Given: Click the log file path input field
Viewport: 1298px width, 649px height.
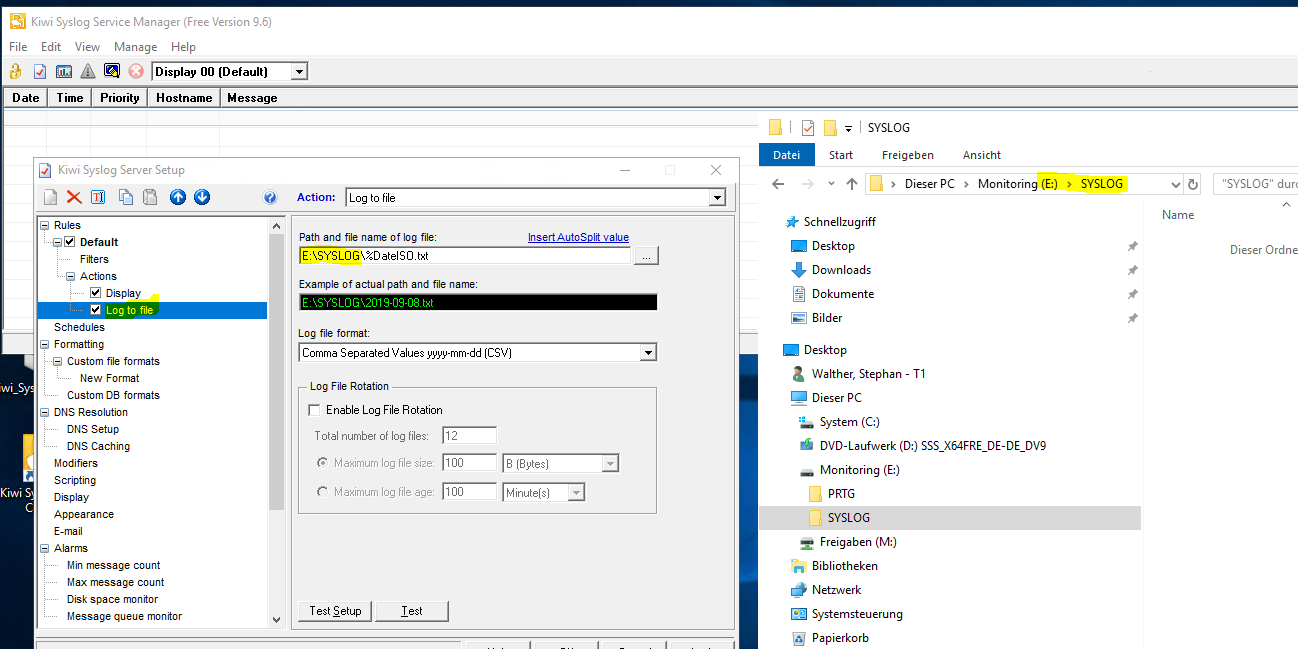Looking at the screenshot, I should 465,256.
